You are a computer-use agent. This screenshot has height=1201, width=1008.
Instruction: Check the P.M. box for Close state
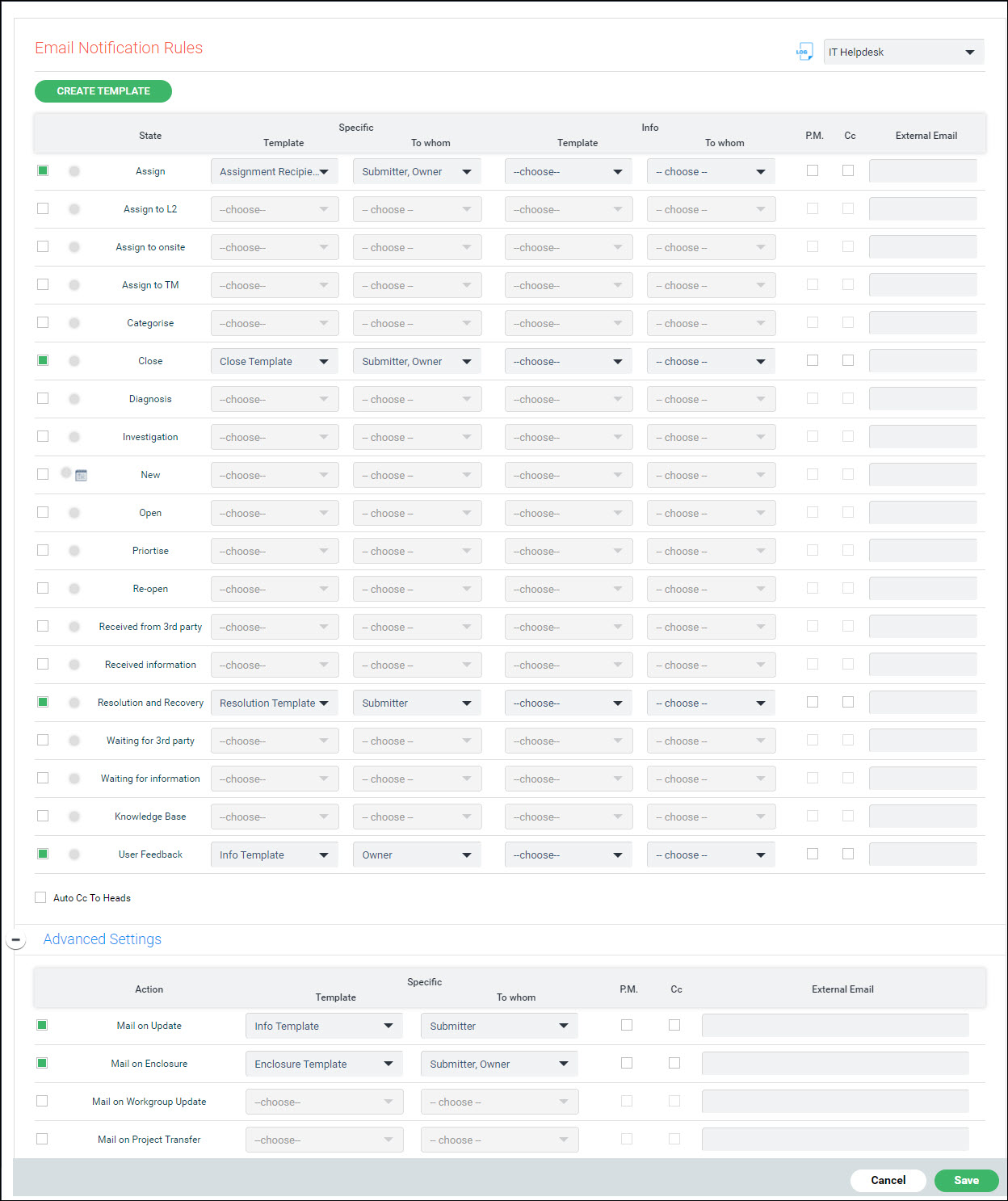[x=813, y=360]
